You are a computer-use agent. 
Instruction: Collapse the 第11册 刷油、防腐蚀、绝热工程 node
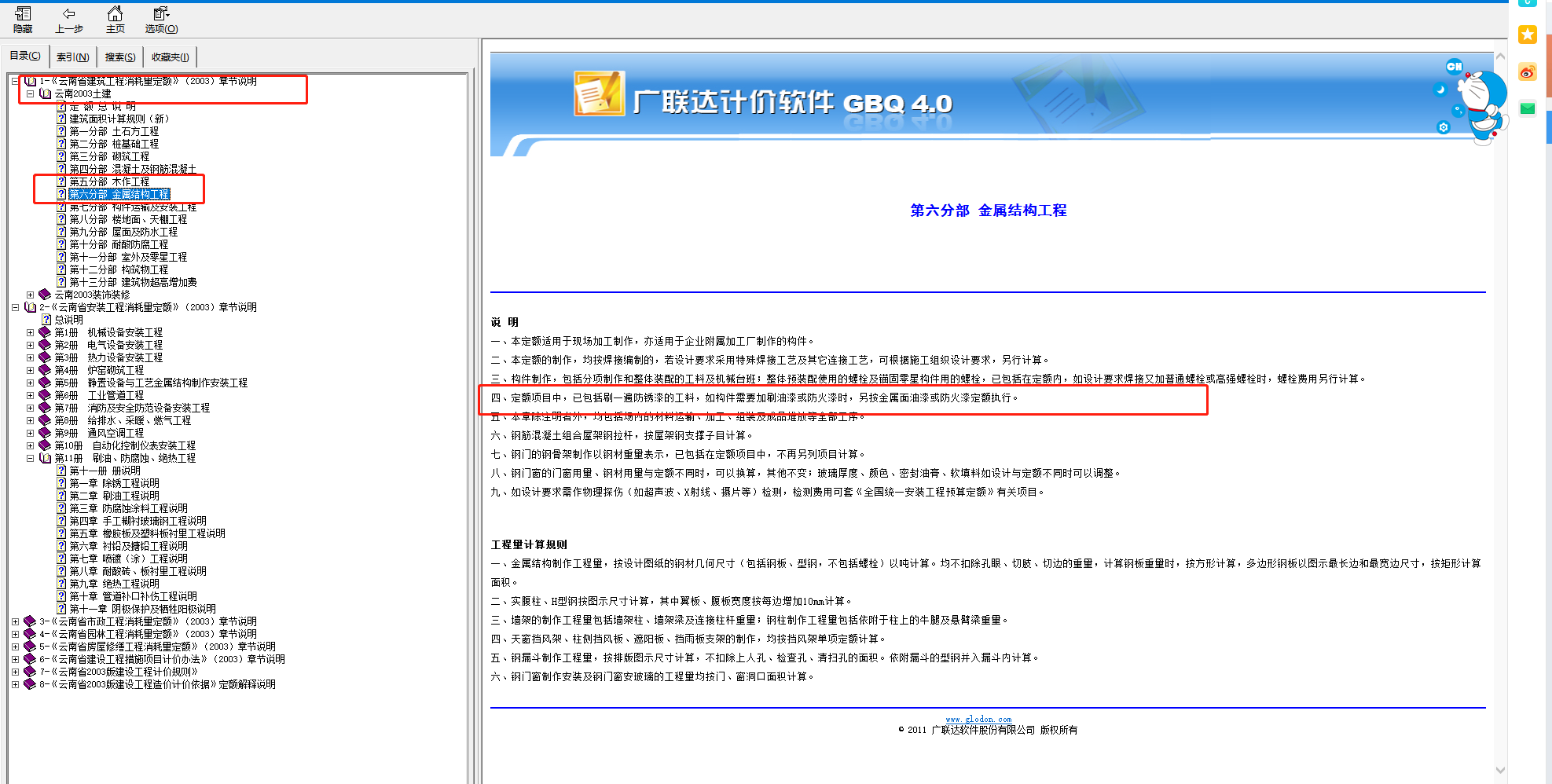(31, 458)
